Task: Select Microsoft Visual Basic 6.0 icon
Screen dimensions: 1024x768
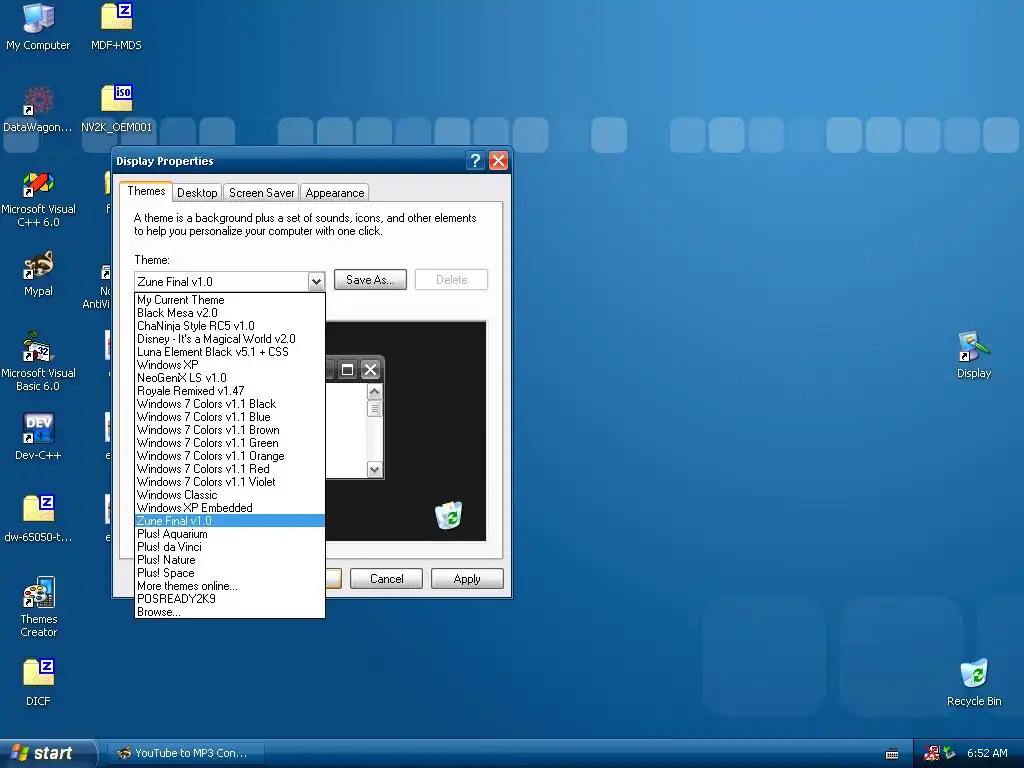Action: 38,362
